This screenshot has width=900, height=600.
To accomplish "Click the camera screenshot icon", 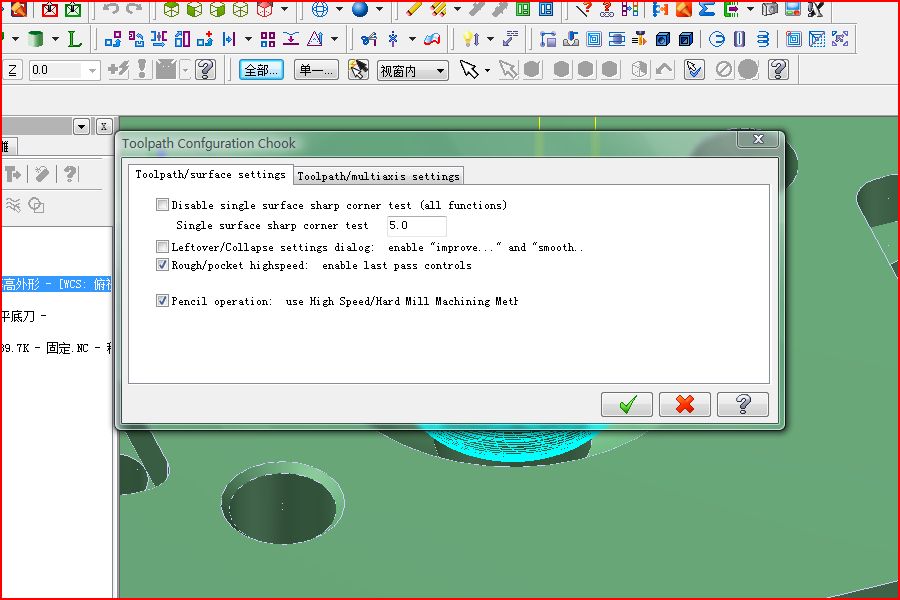I will pyautogui.click(x=770, y=9).
